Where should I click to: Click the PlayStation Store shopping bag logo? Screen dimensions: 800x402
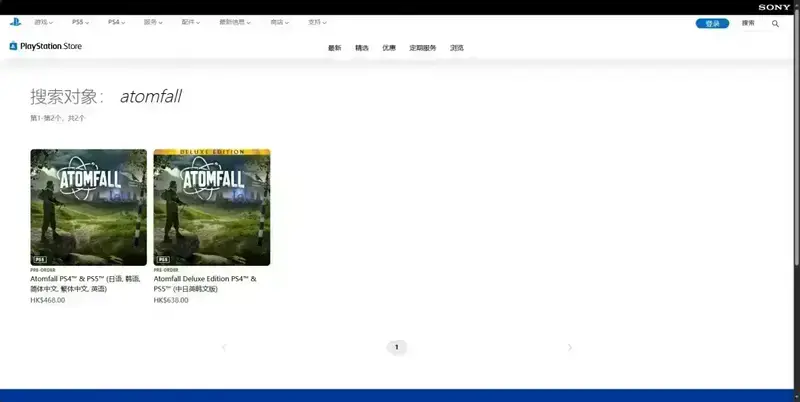tap(13, 46)
